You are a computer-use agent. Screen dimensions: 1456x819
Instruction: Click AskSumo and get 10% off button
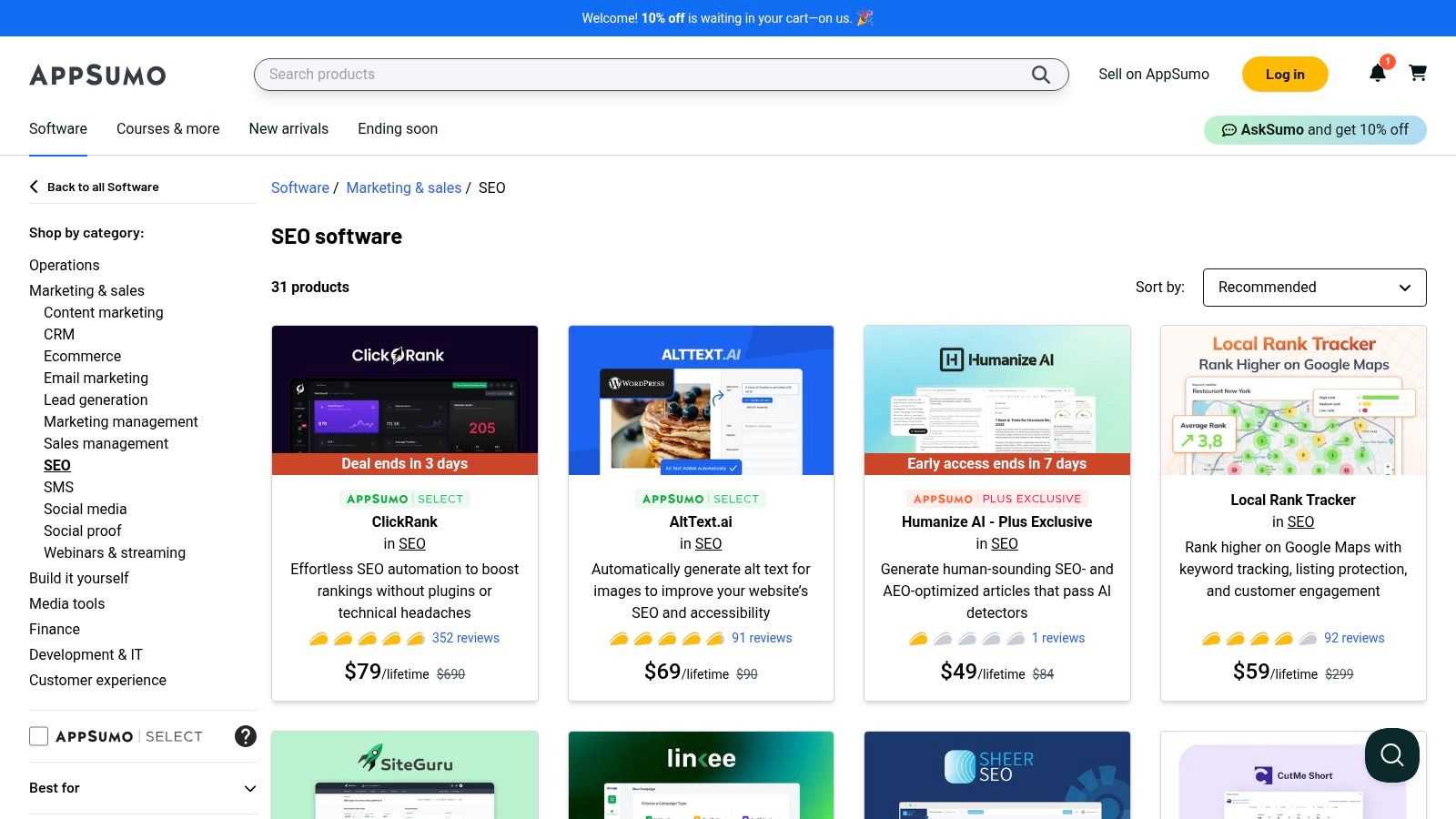pos(1315,130)
